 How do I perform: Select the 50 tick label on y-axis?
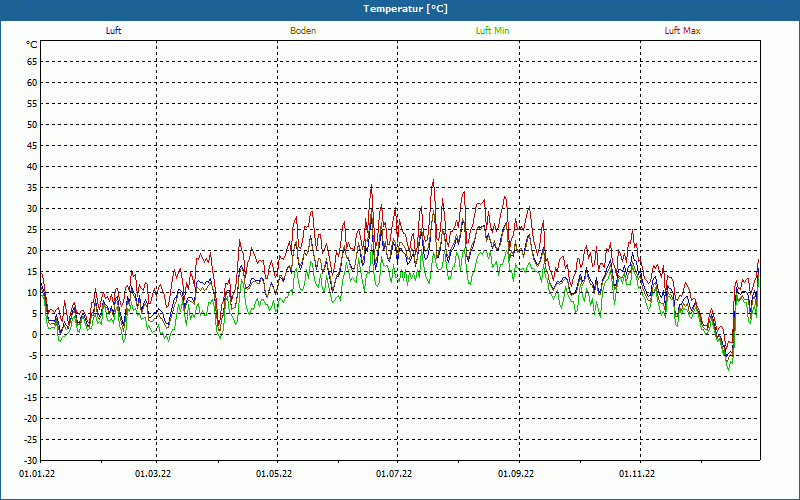click(31, 124)
